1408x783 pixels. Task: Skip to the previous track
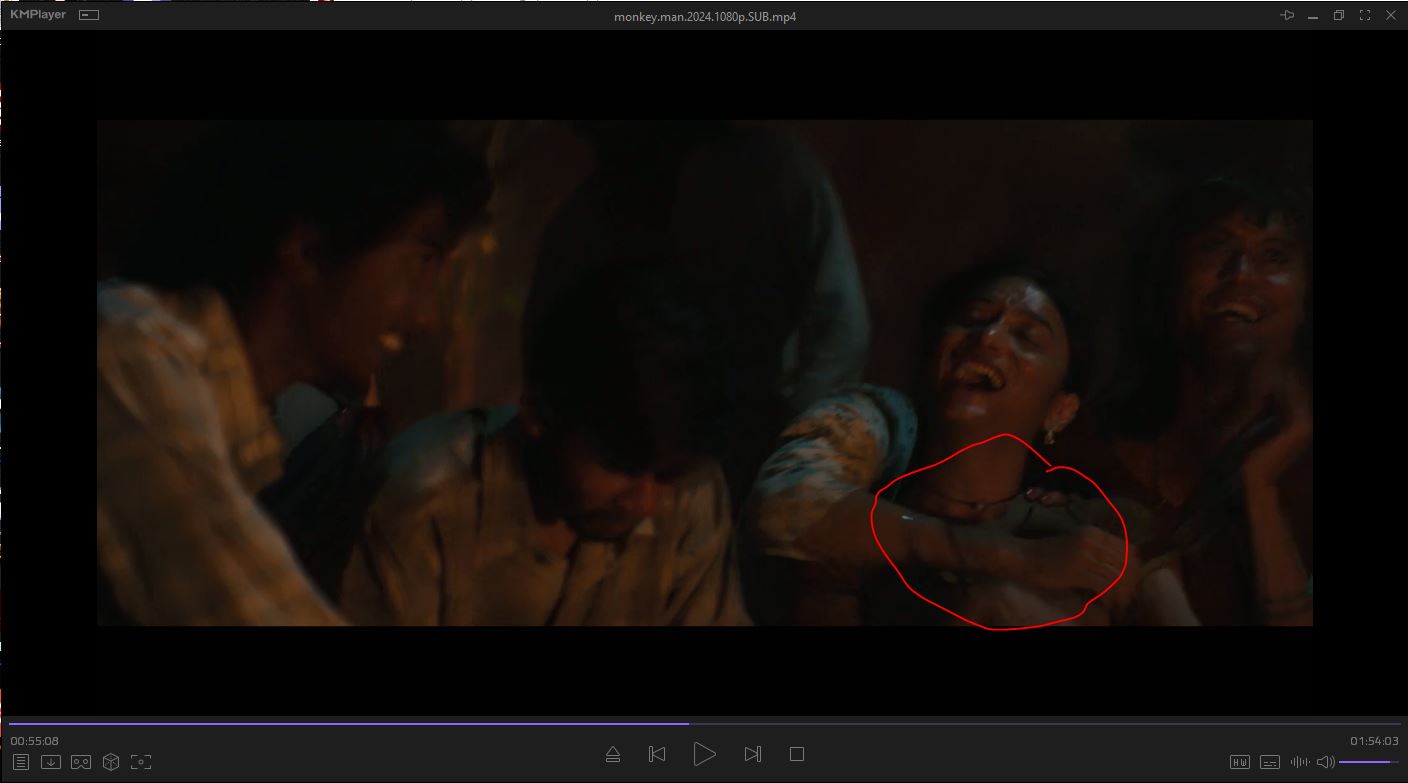pyautogui.click(x=657, y=754)
